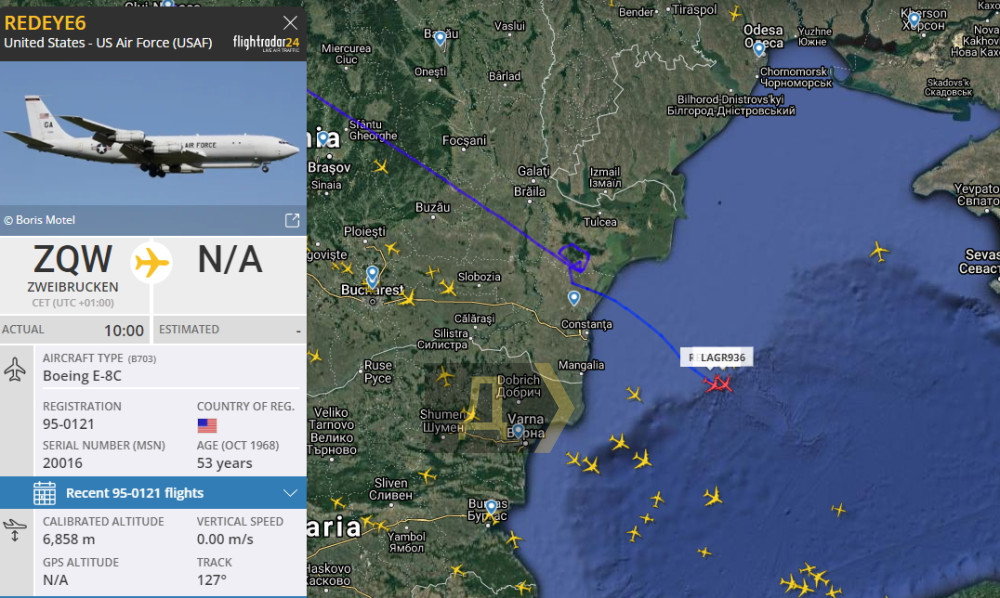Click the aircraft type icon beside Boeing E-8C

(15, 370)
